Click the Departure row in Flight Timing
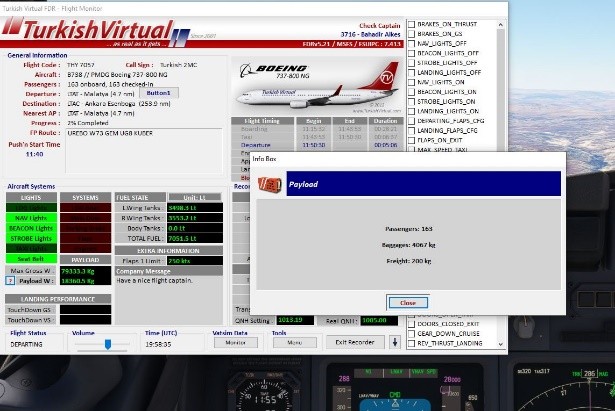 [315, 145]
